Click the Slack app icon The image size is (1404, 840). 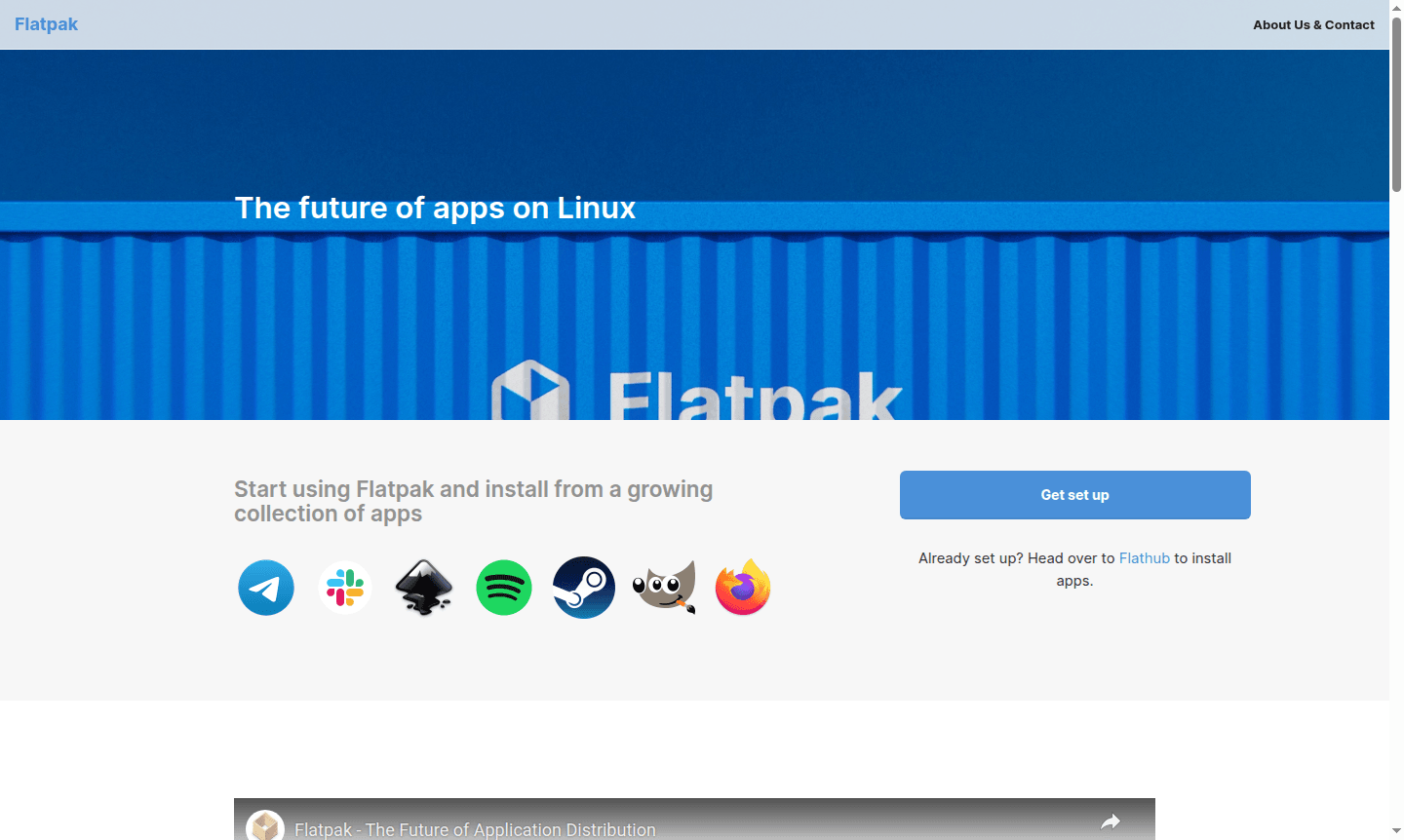(x=345, y=587)
